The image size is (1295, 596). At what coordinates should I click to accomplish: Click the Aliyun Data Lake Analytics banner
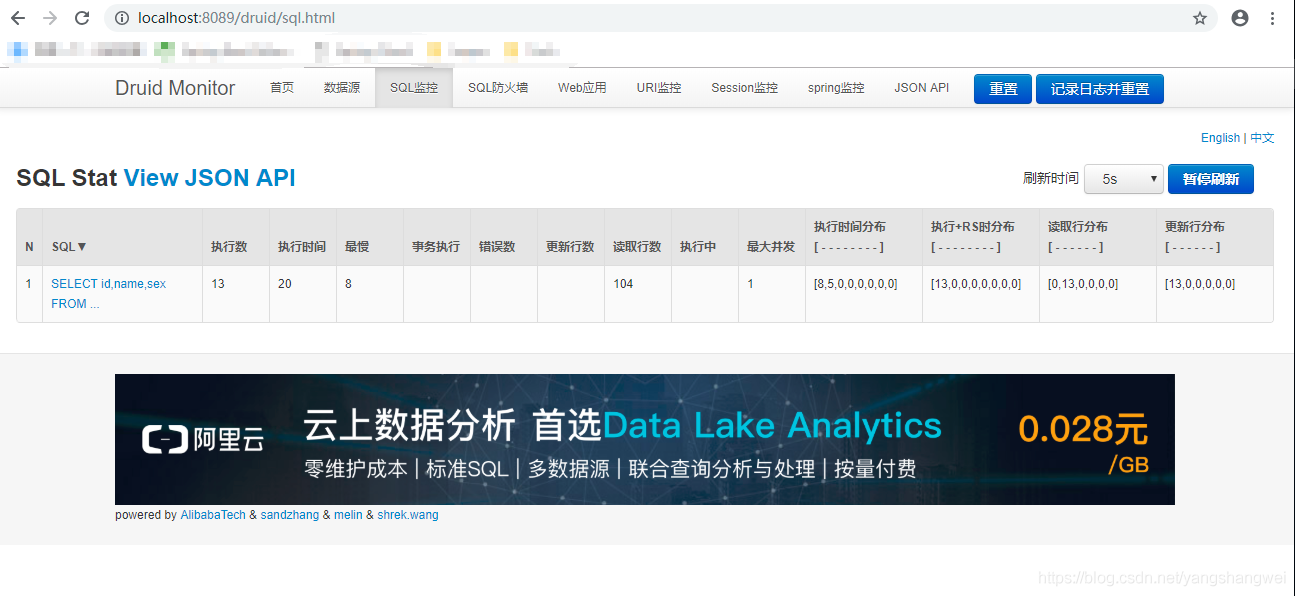click(x=644, y=439)
